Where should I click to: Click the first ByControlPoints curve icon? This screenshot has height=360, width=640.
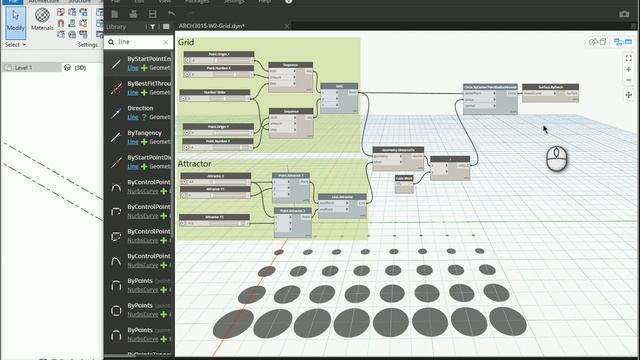click(116, 187)
